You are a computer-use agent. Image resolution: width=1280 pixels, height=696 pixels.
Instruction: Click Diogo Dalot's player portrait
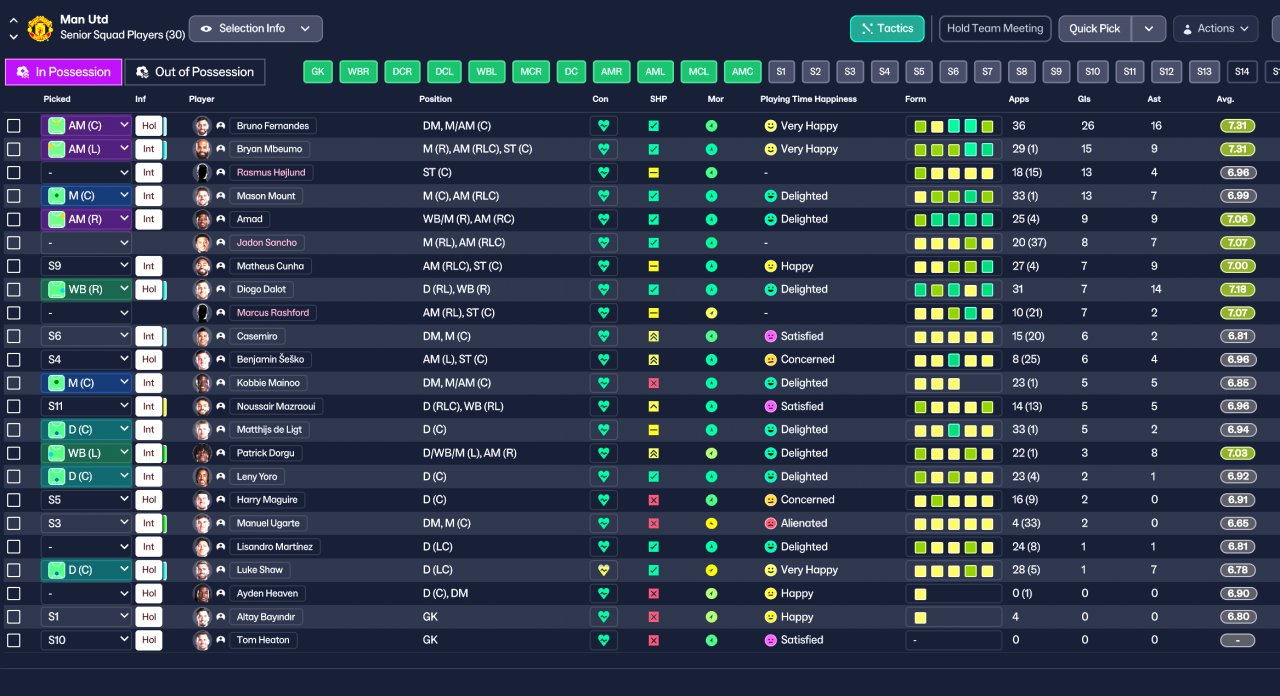(x=203, y=289)
